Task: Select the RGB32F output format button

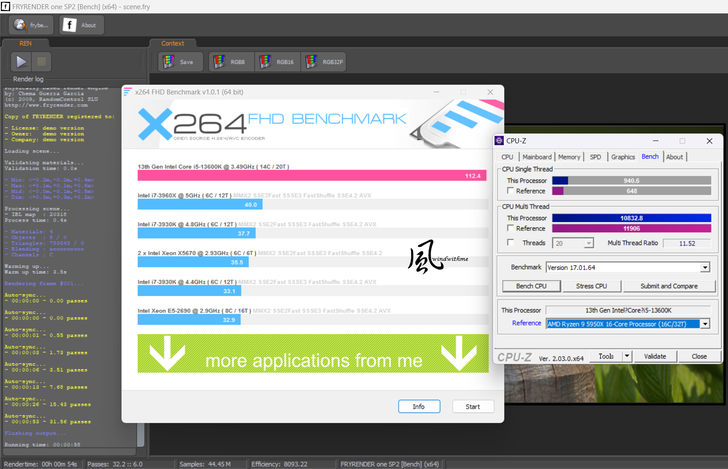Action: 324,62
